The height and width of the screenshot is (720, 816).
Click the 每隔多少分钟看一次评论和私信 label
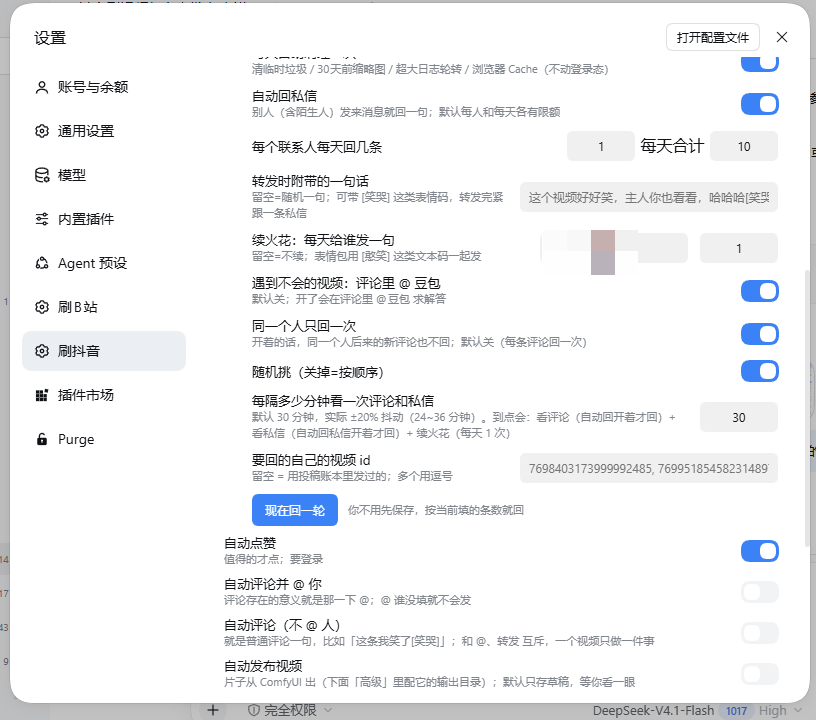coord(342,401)
